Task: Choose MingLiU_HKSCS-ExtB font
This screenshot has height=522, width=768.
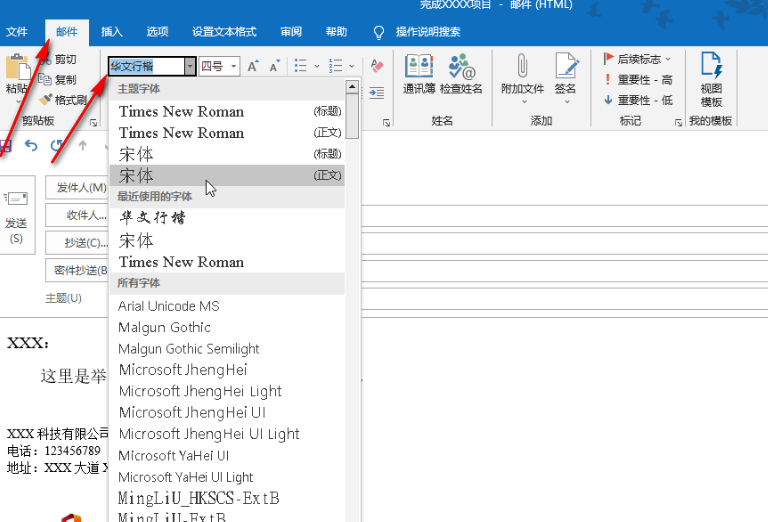Action: pyautogui.click(x=227, y=498)
